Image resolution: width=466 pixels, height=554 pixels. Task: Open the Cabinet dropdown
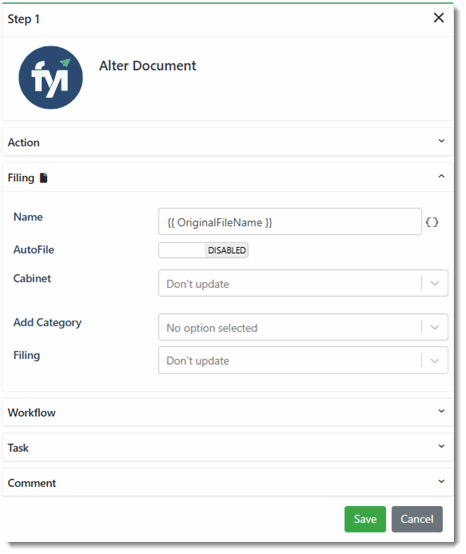pos(303,283)
